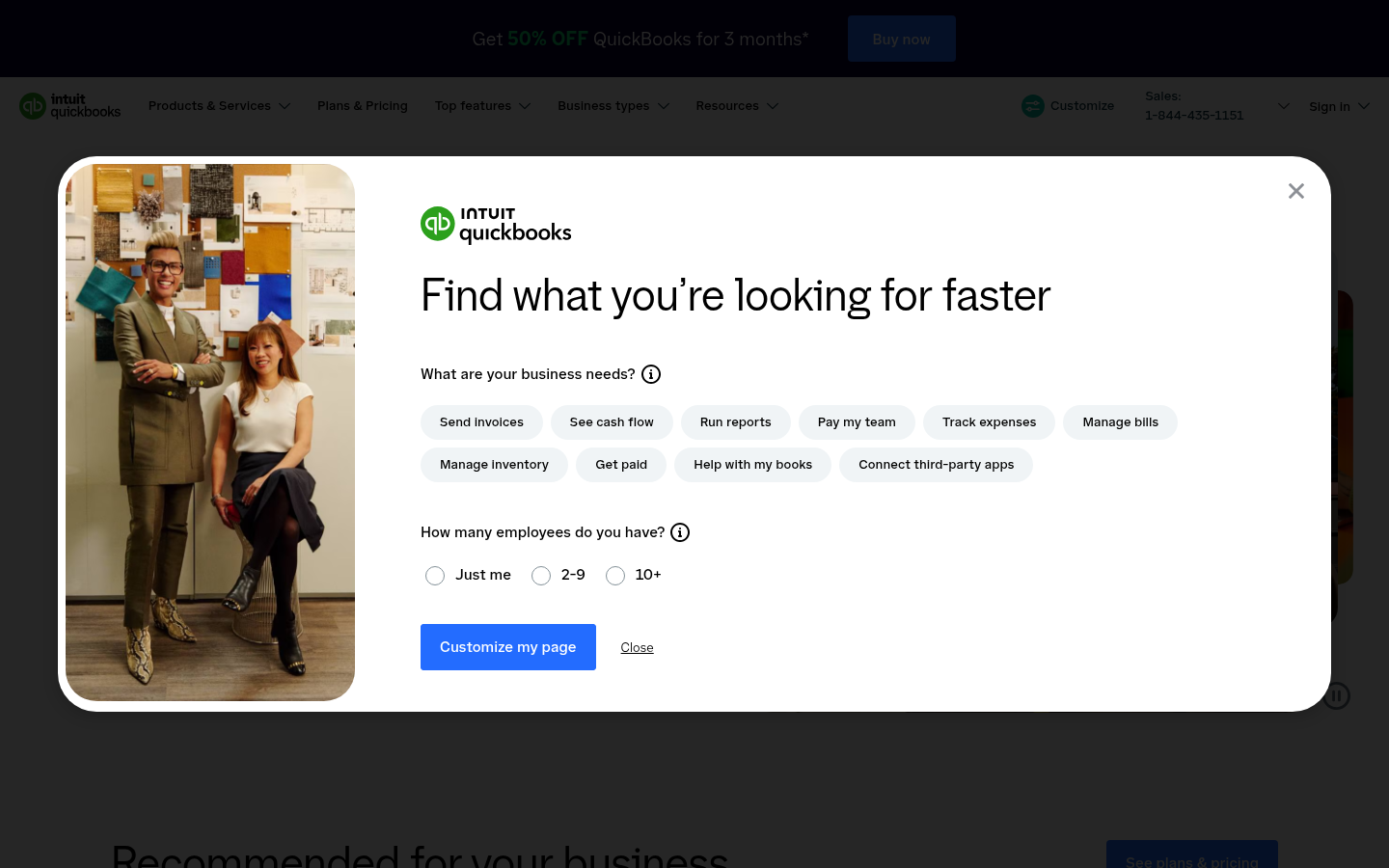This screenshot has width=1389, height=868.
Task: Expand the Business types dropdown
Action: [613, 106]
